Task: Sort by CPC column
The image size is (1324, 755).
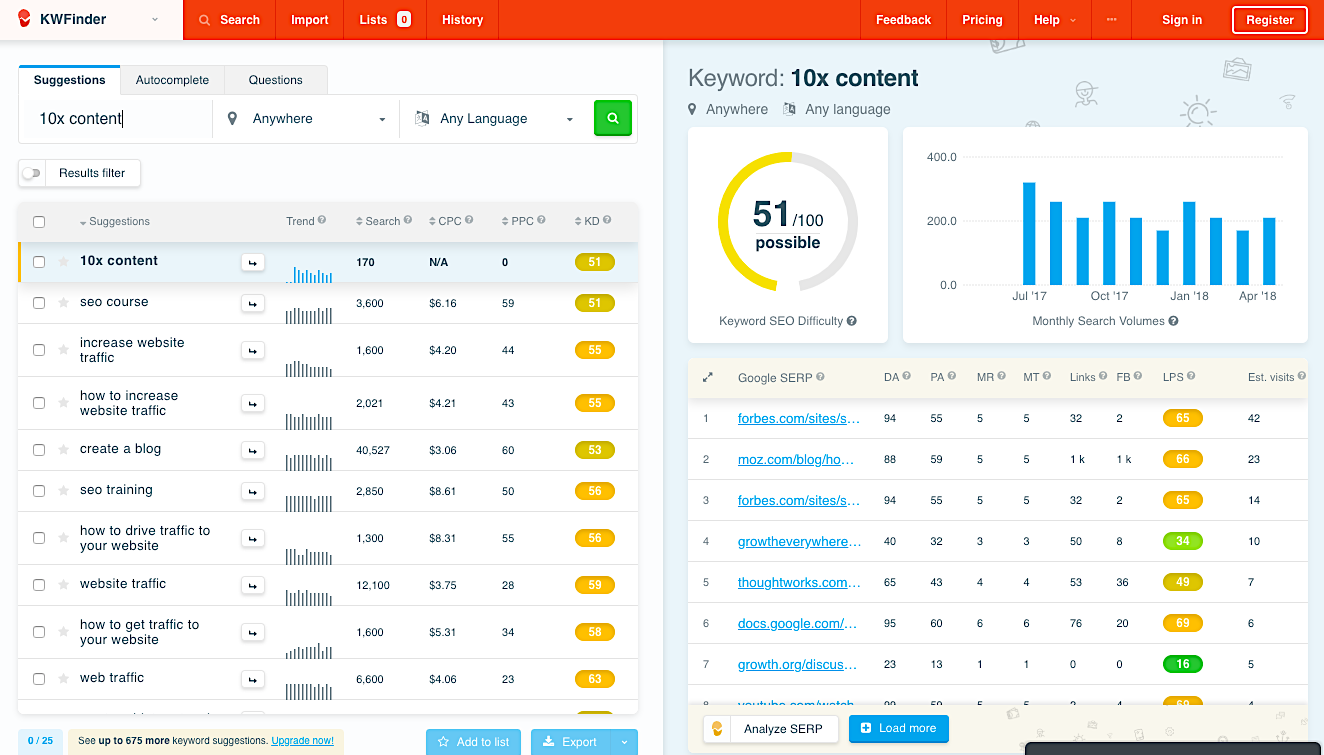Action: point(445,221)
